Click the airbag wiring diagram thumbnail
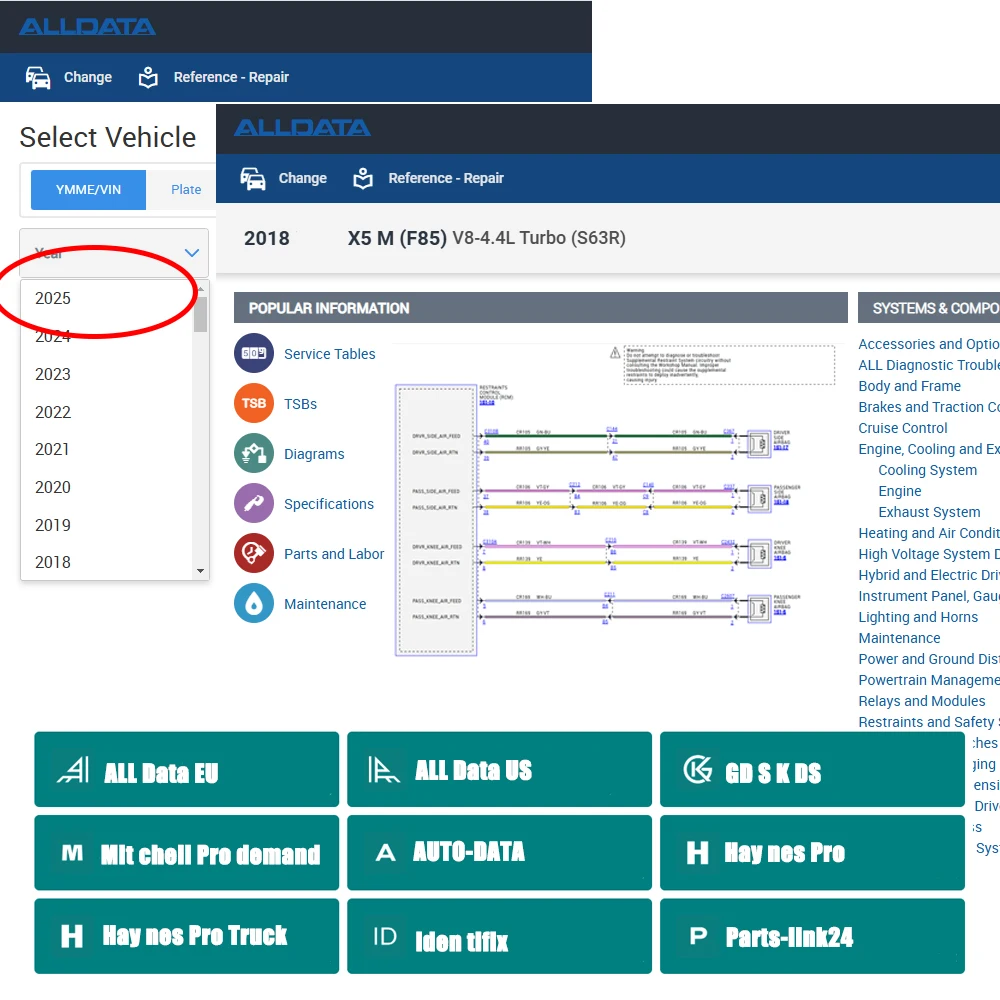 tap(615, 500)
